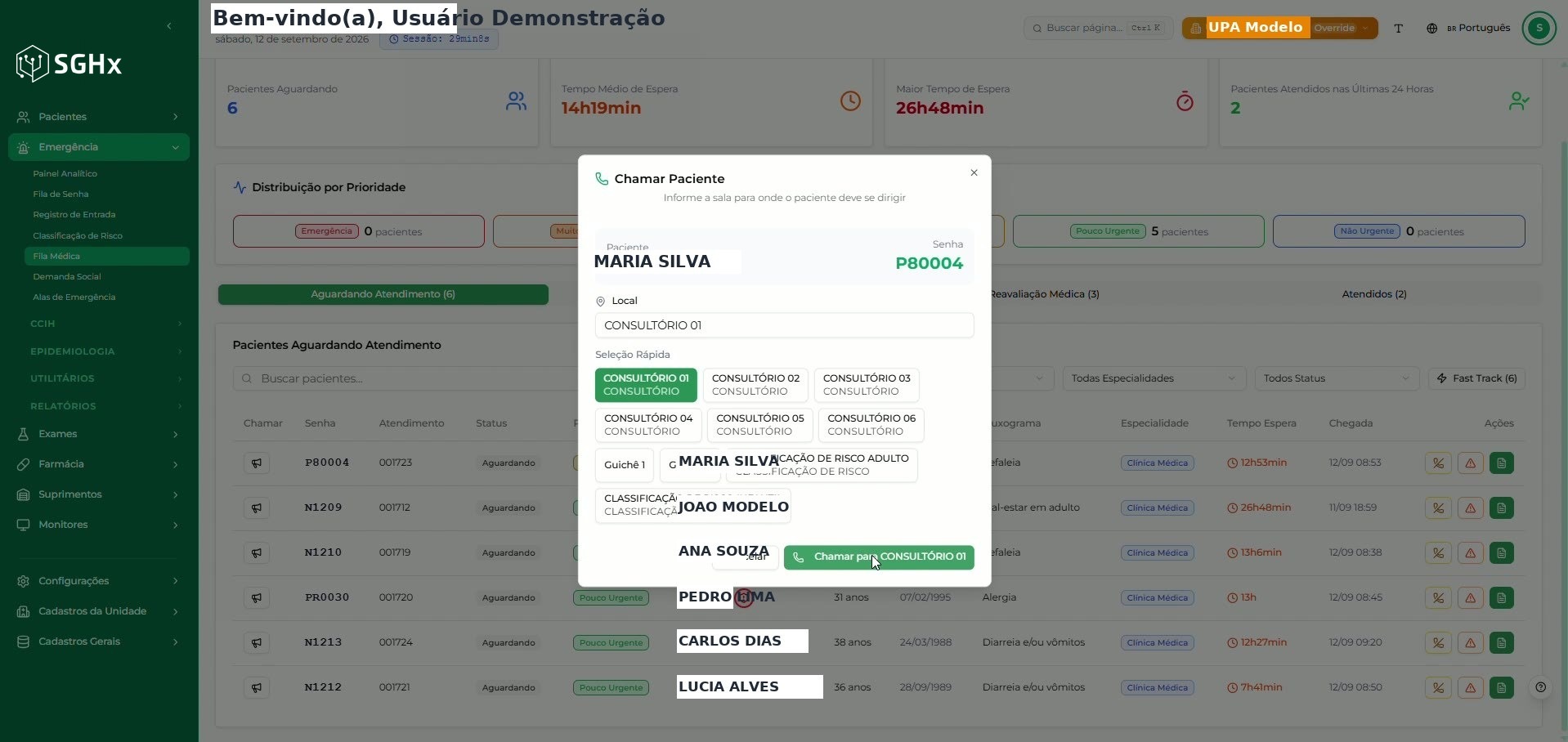Click green document icon in P80004 row
Viewport: 1568px width, 742px height.
[1502, 463]
